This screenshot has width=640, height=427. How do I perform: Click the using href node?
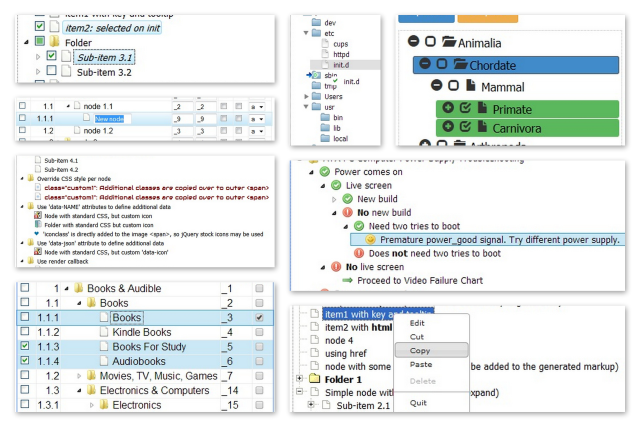click(x=345, y=353)
